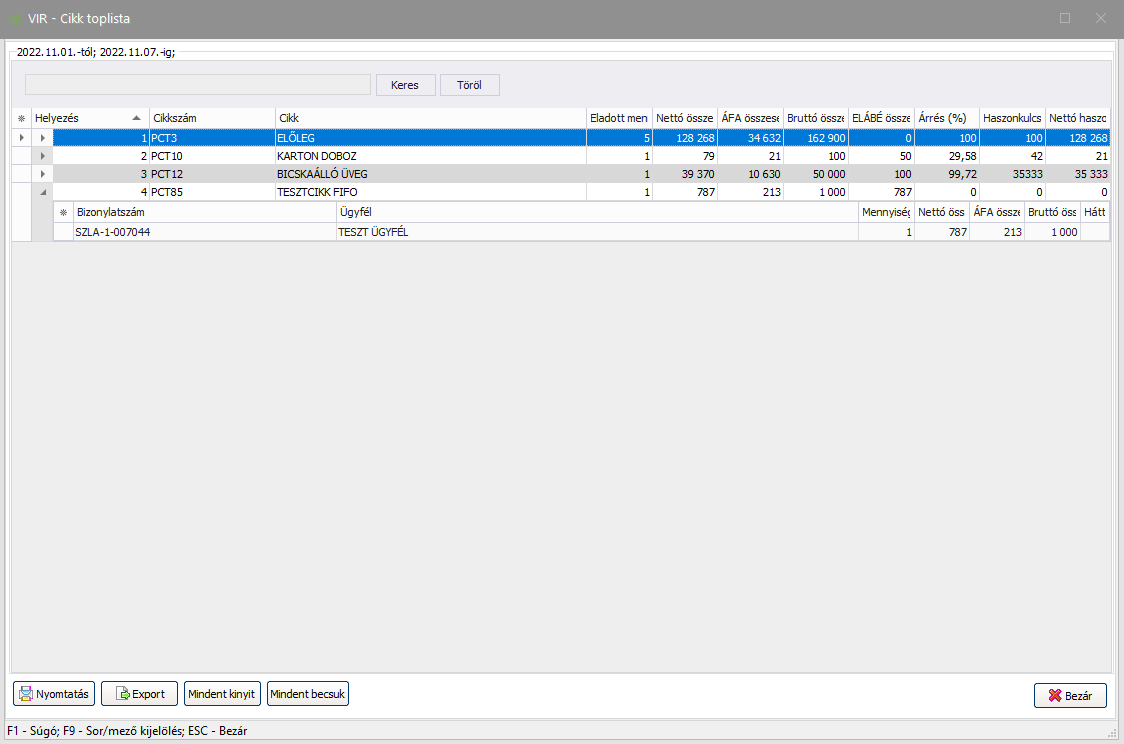
Task: Maximize the VIR Cikk toplista window
Action: pyautogui.click(x=1065, y=18)
